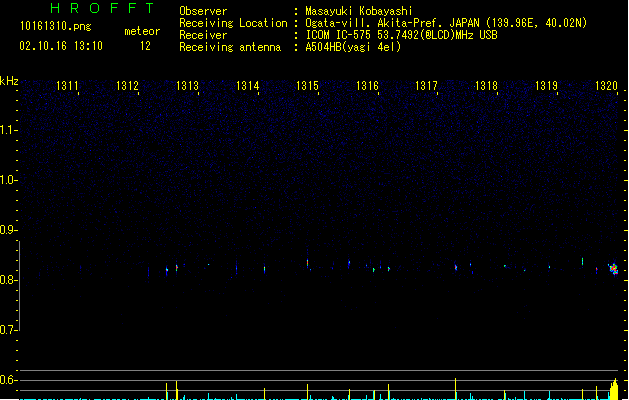Screen dimensions: 629x400
Task: Click the 1314 time marker
Action: 248,85
